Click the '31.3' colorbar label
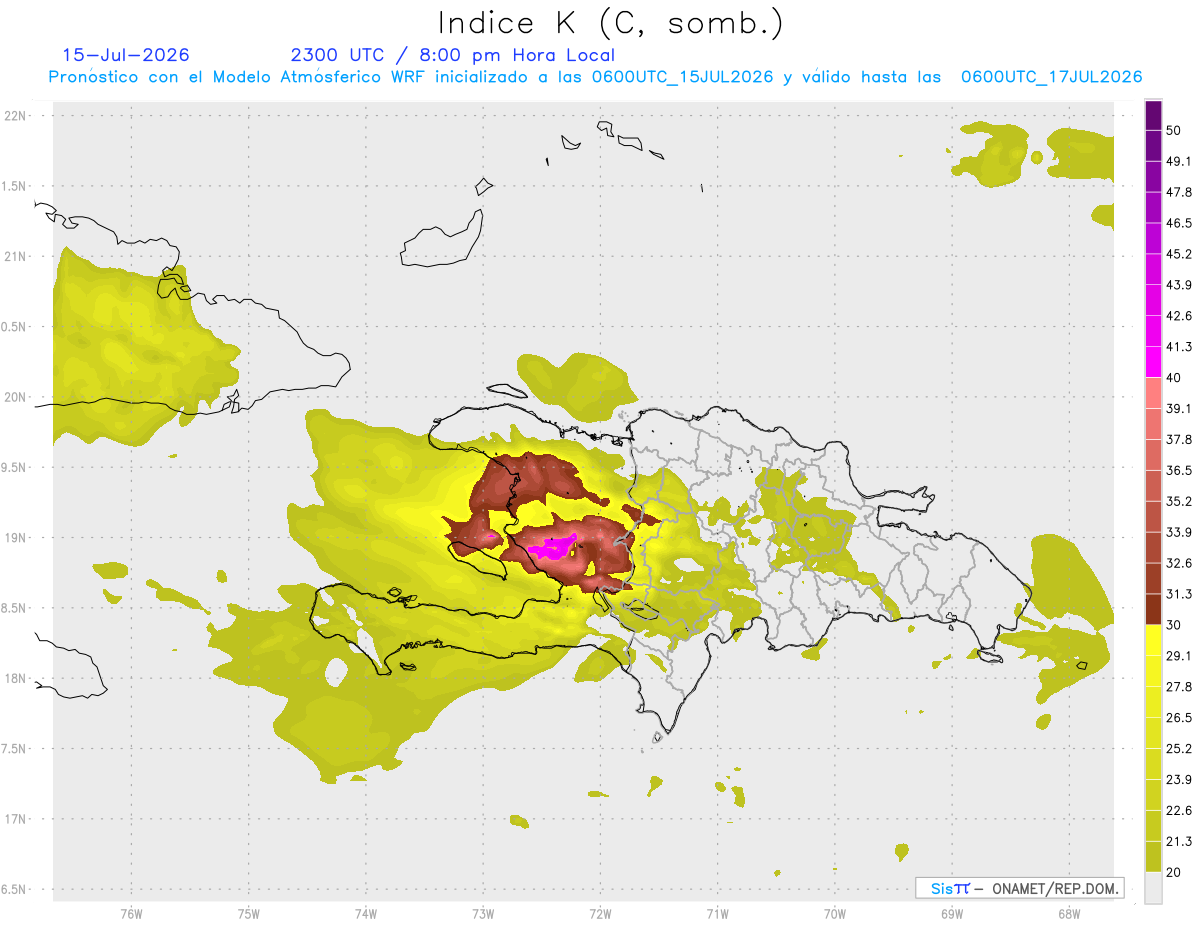The image size is (1200, 927). [x=1178, y=594]
